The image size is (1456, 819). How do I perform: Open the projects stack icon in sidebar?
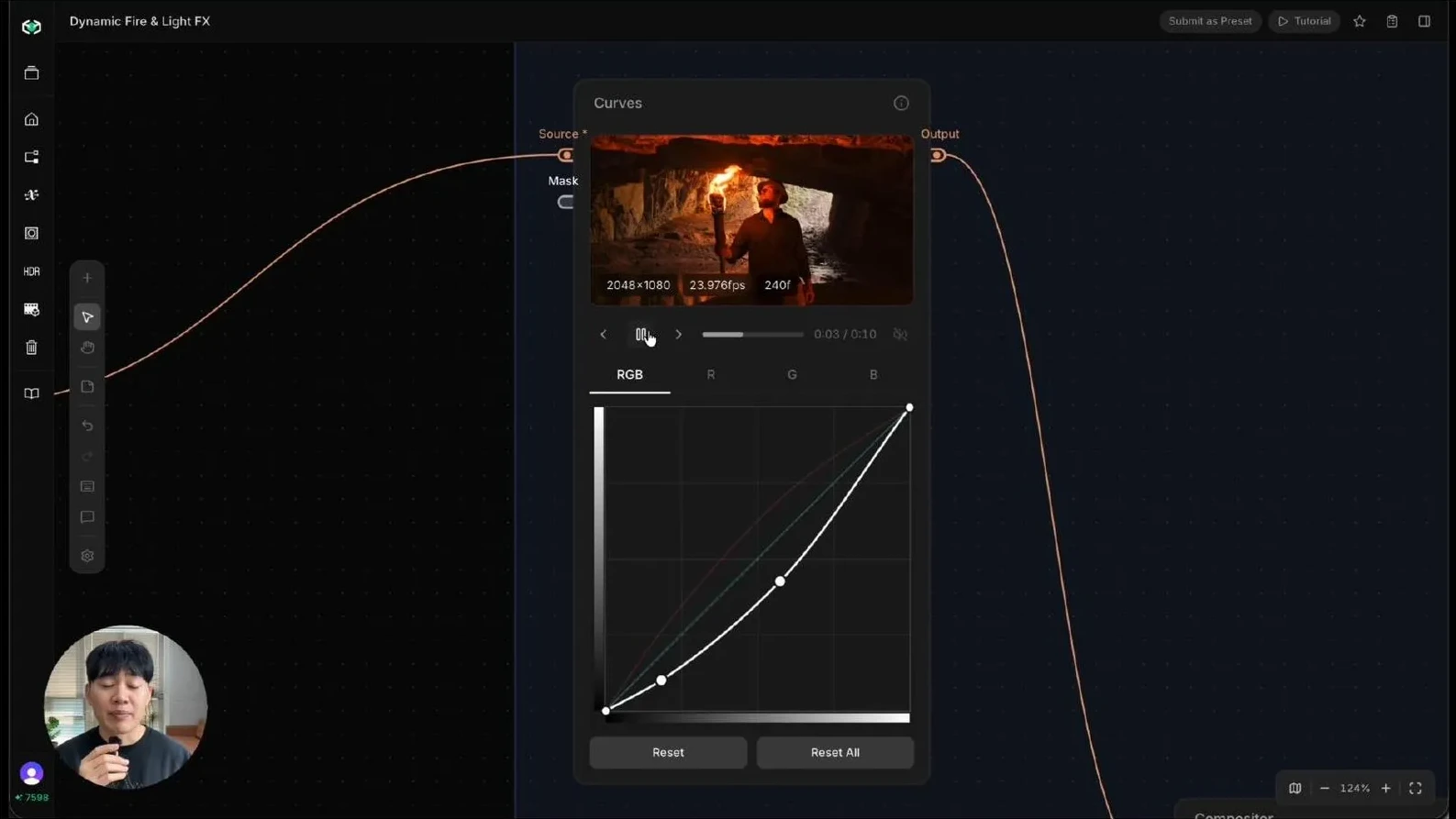click(31, 72)
